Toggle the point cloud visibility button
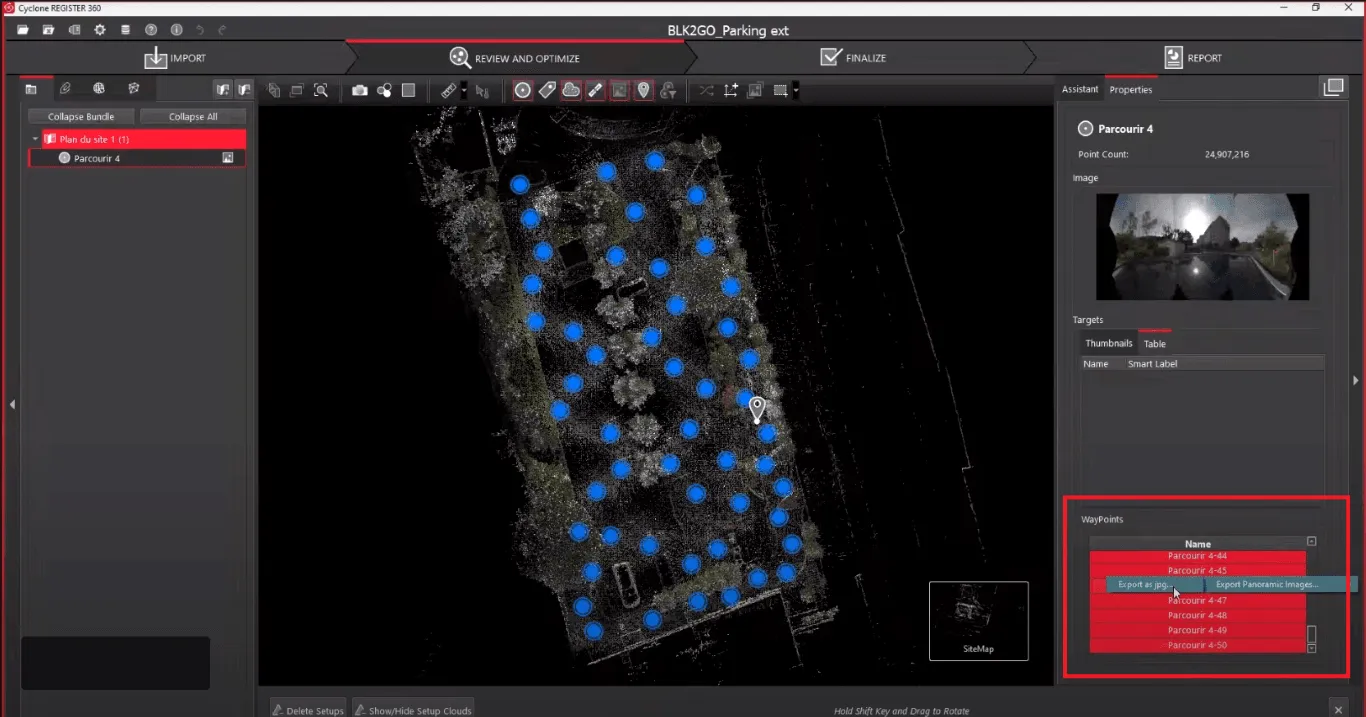The height and width of the screenshot is (717, 1366). click(x=571, y=90)
